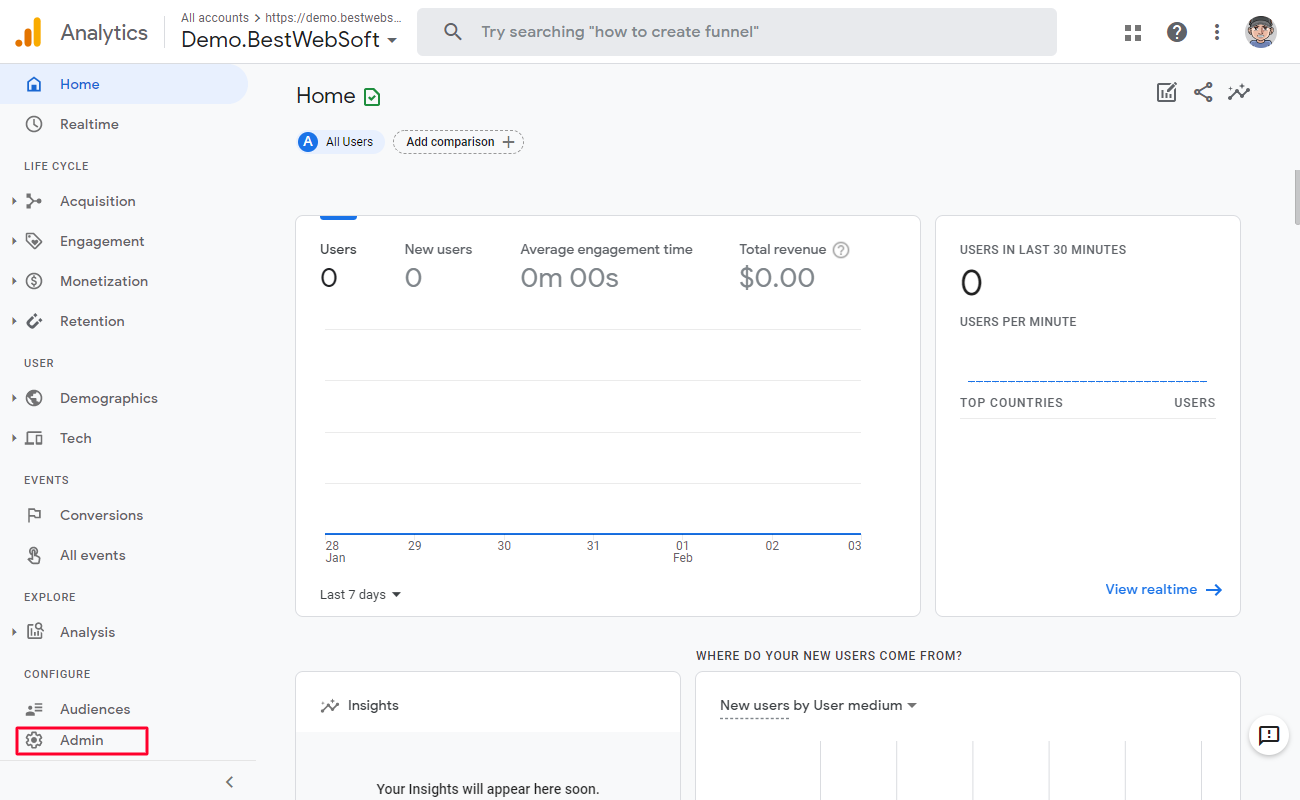Image resolution: width=1300 pixels, height=800 pixels.
Task: Click the page vertical scrollbar thumb
Action: tap(1296, 197)
